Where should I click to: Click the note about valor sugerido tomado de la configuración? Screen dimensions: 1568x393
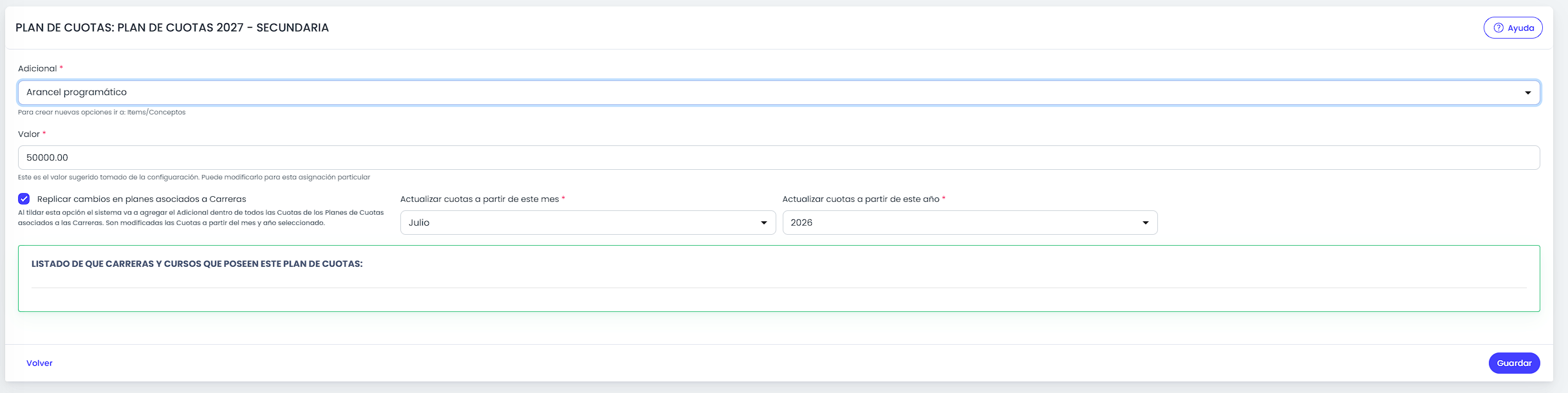click(194, 178)
